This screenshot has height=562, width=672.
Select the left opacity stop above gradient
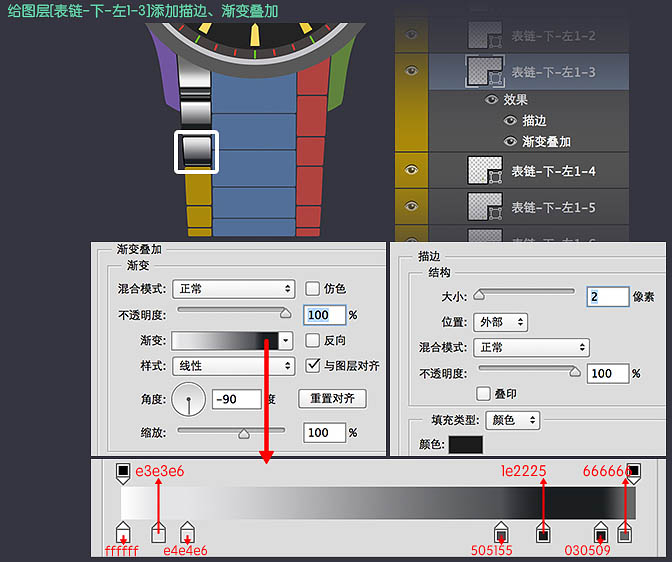tap(123, 473)
